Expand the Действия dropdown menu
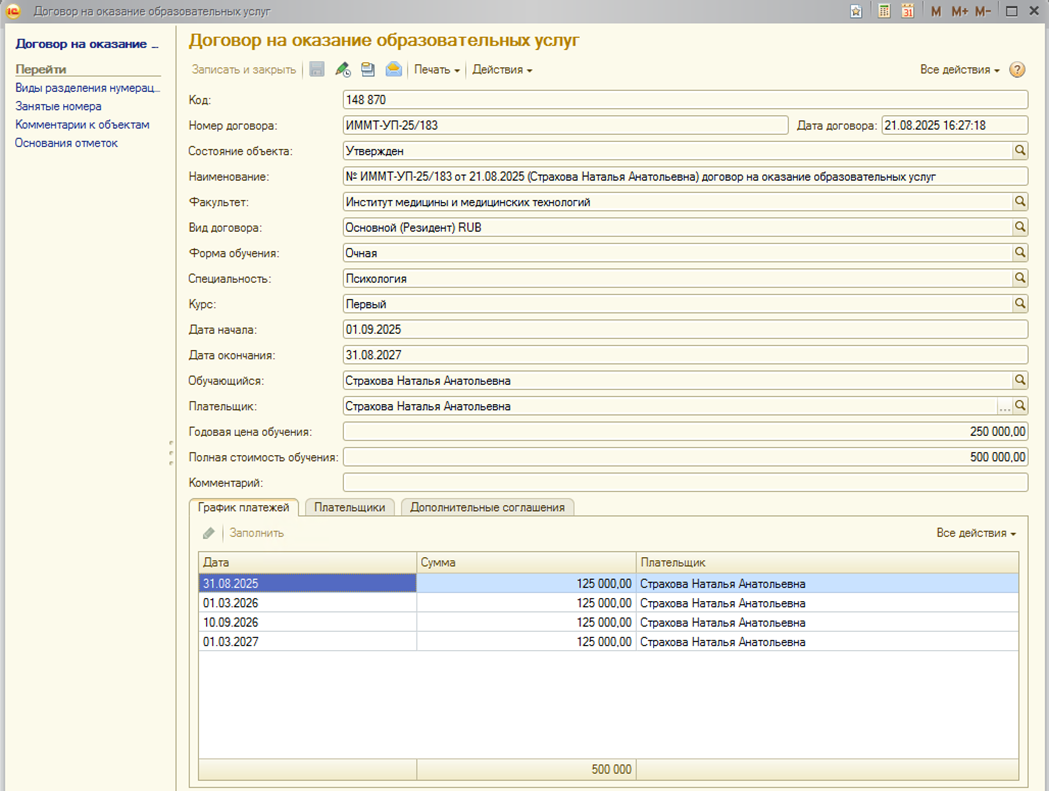Screen dimensions: 1049x791 coord(502,70)
